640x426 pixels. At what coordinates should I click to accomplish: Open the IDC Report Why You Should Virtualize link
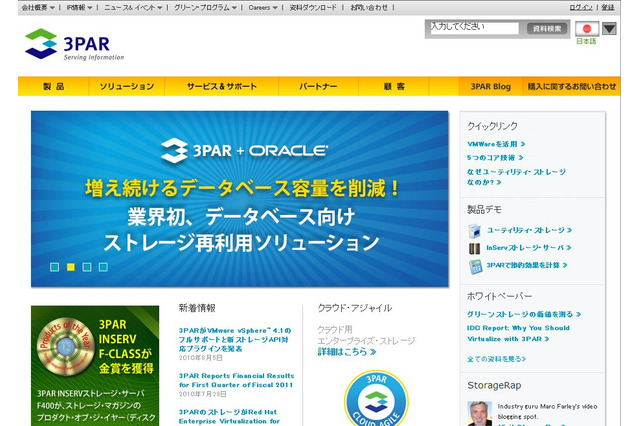tap(518, 333)
